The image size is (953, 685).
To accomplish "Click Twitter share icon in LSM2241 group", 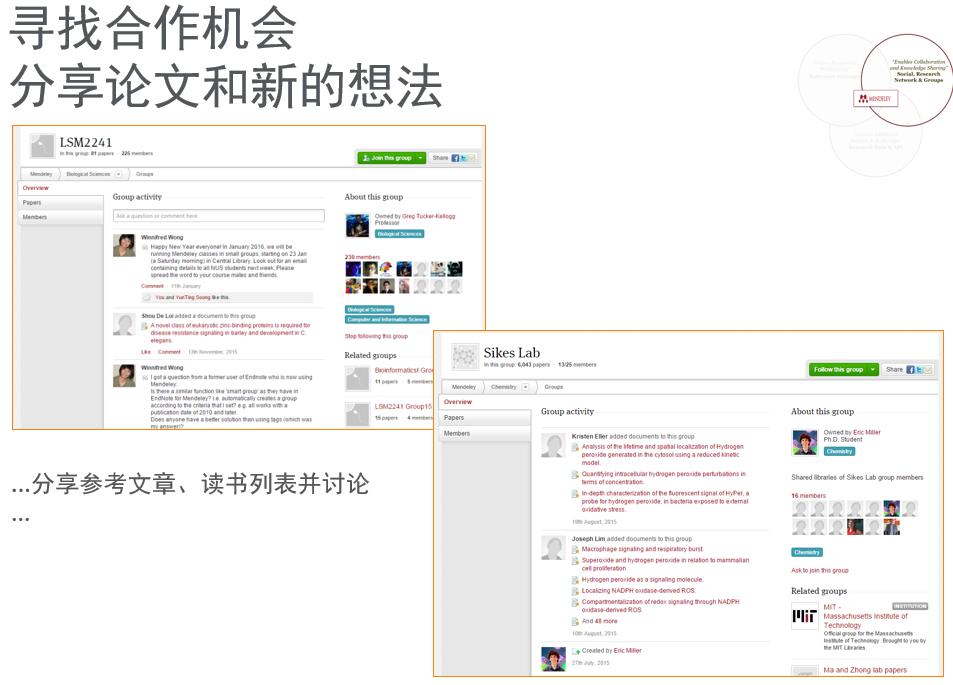I will (x=463, y=158).
